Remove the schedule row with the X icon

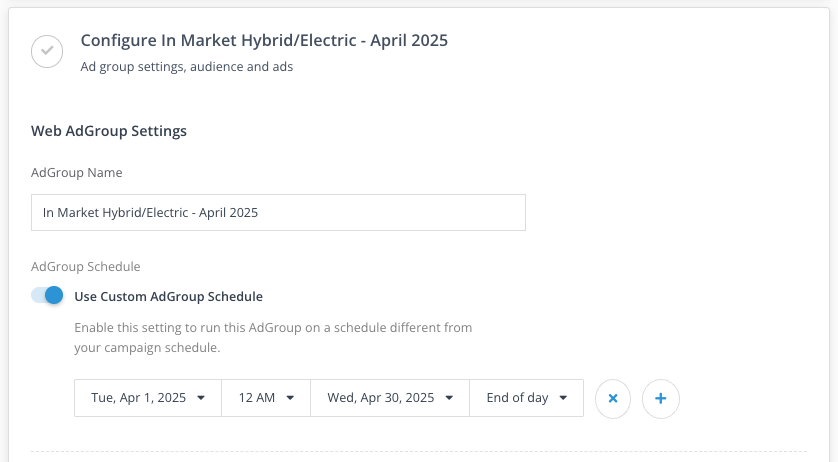point(613,398)
